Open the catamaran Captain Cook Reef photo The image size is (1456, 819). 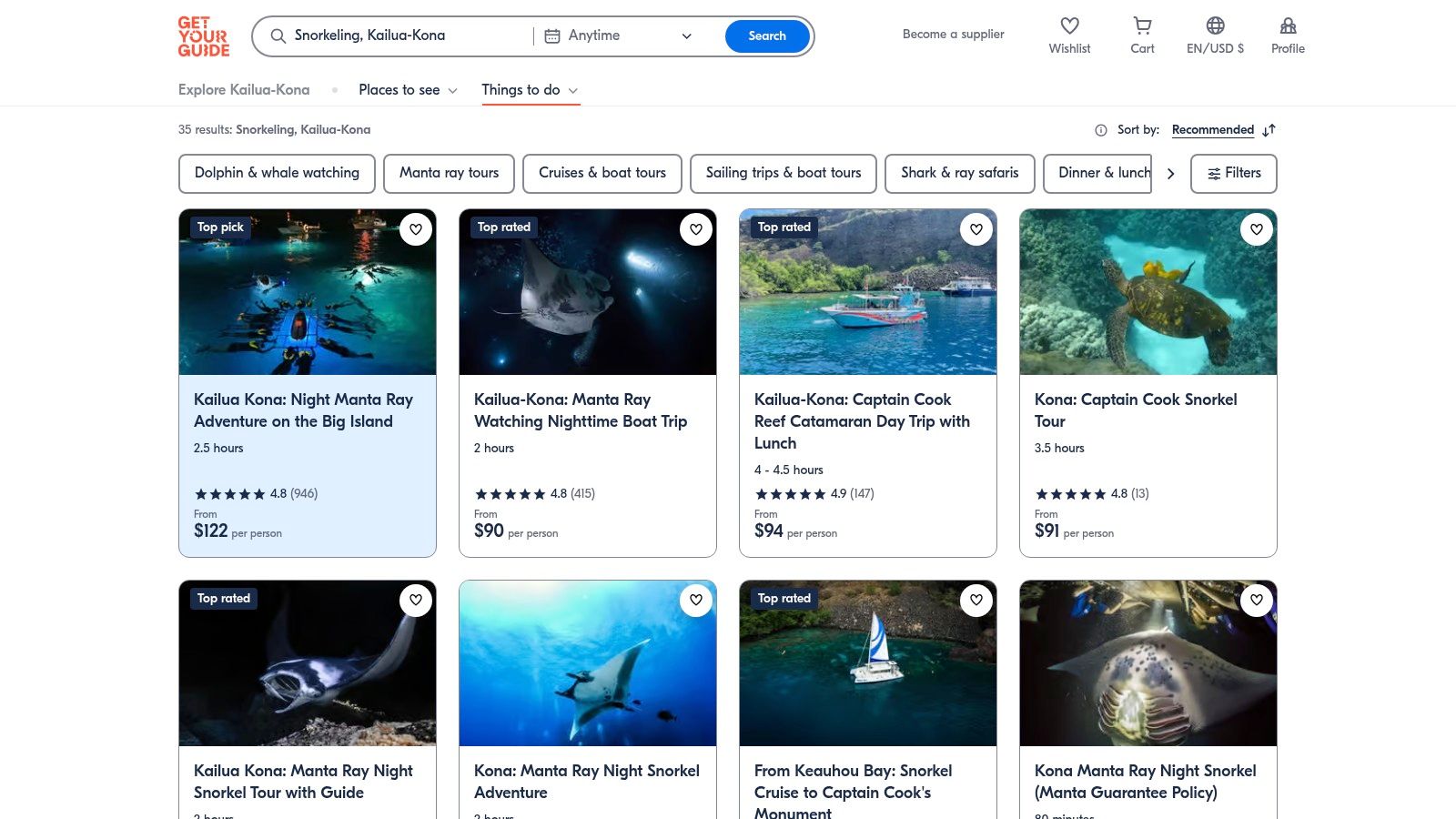coord(868,292)
